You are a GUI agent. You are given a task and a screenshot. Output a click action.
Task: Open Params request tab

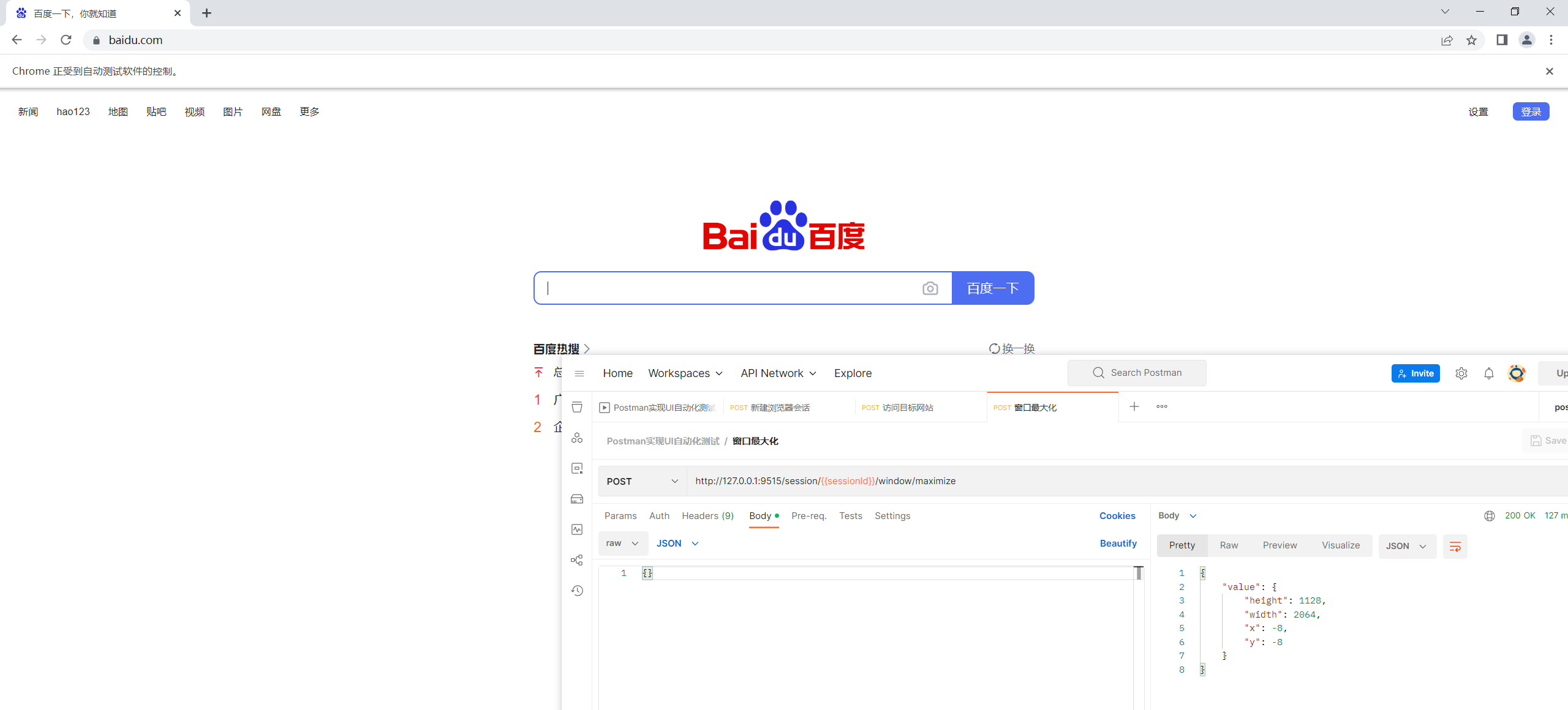click(x=620, y=516)
